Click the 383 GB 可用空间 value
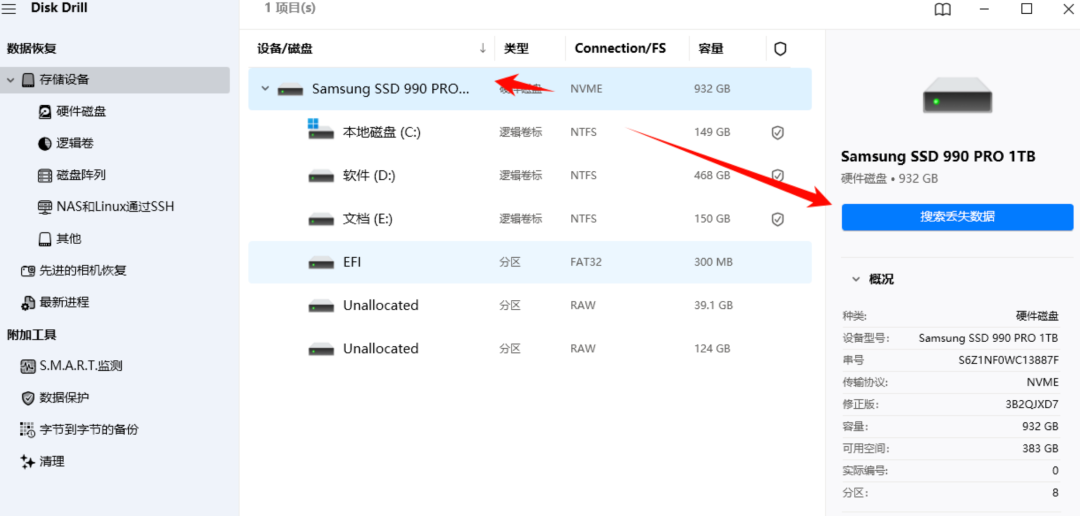Image resolution: width=1080 pixels, height=516 pixels. [1040, 448]
